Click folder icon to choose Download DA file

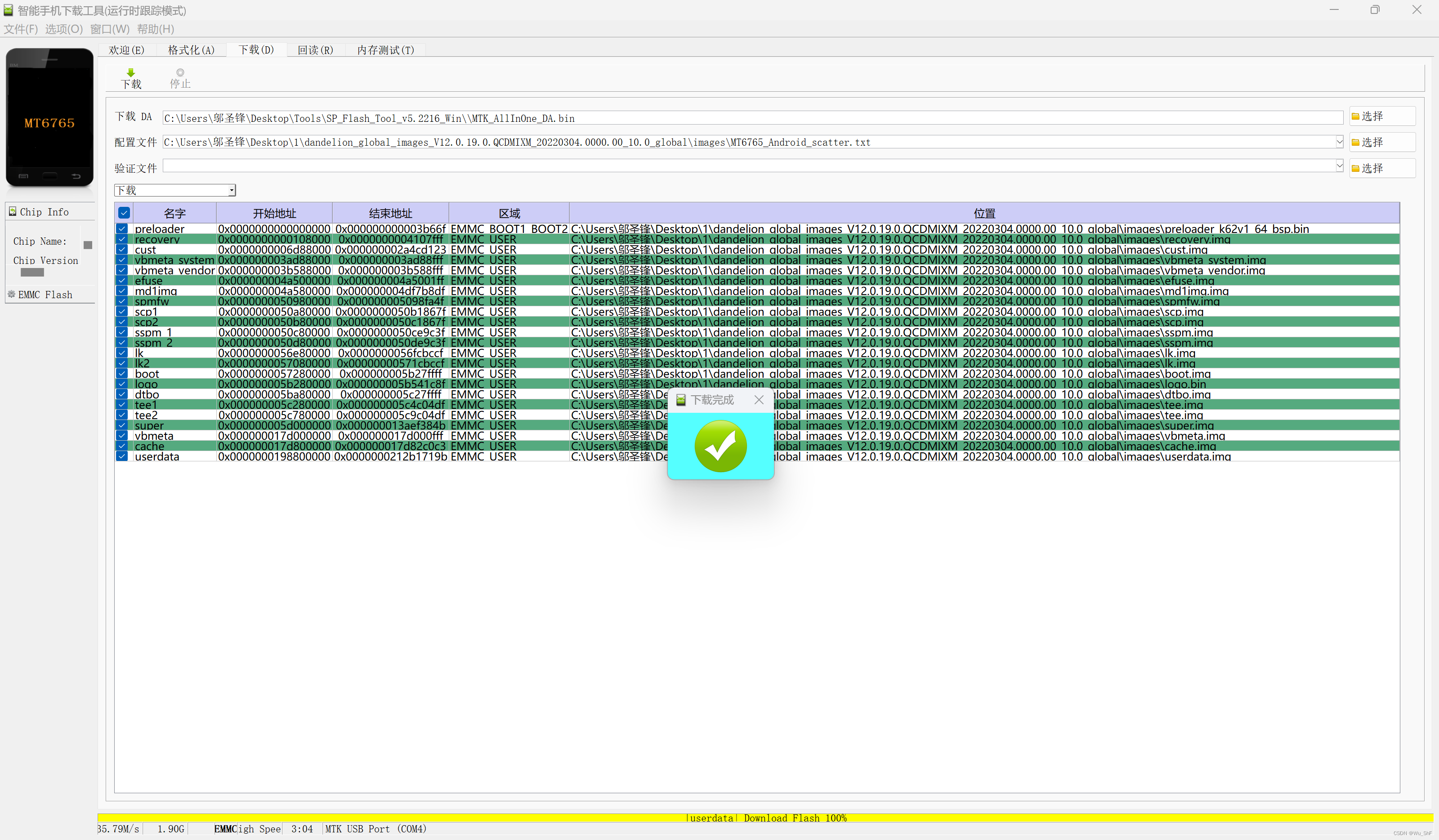tap(1355, 116)
